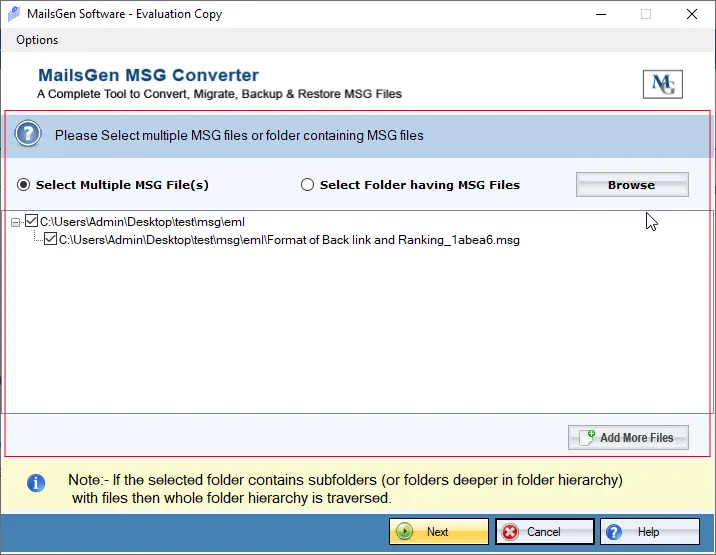The width and height of the screenshot is (716, 555).
Task: Uncheck the Ranking_1abea6.msg file checkbox
Action: click(x=50, y=239)
